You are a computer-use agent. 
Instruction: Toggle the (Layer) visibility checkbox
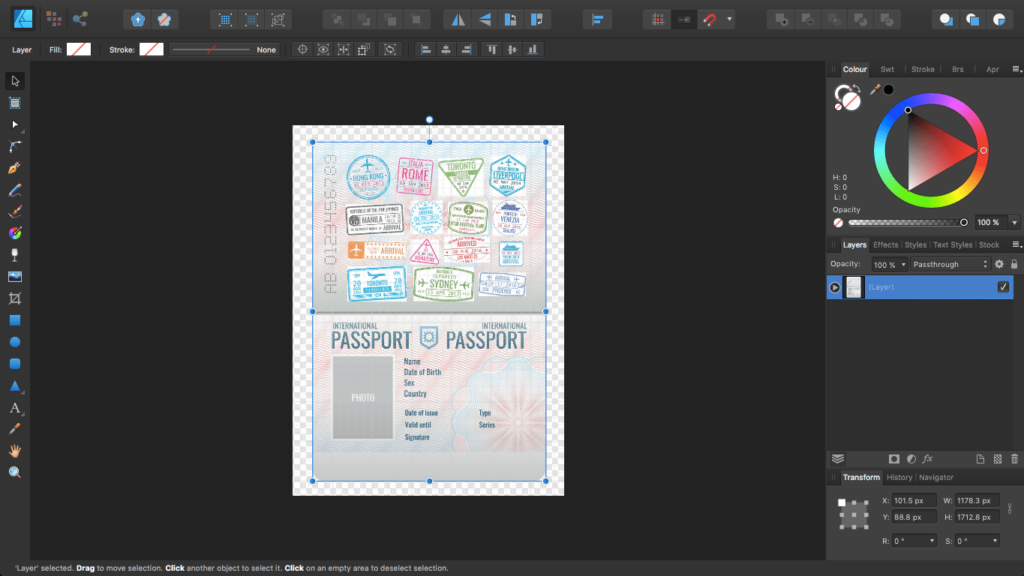point(1003,287)
